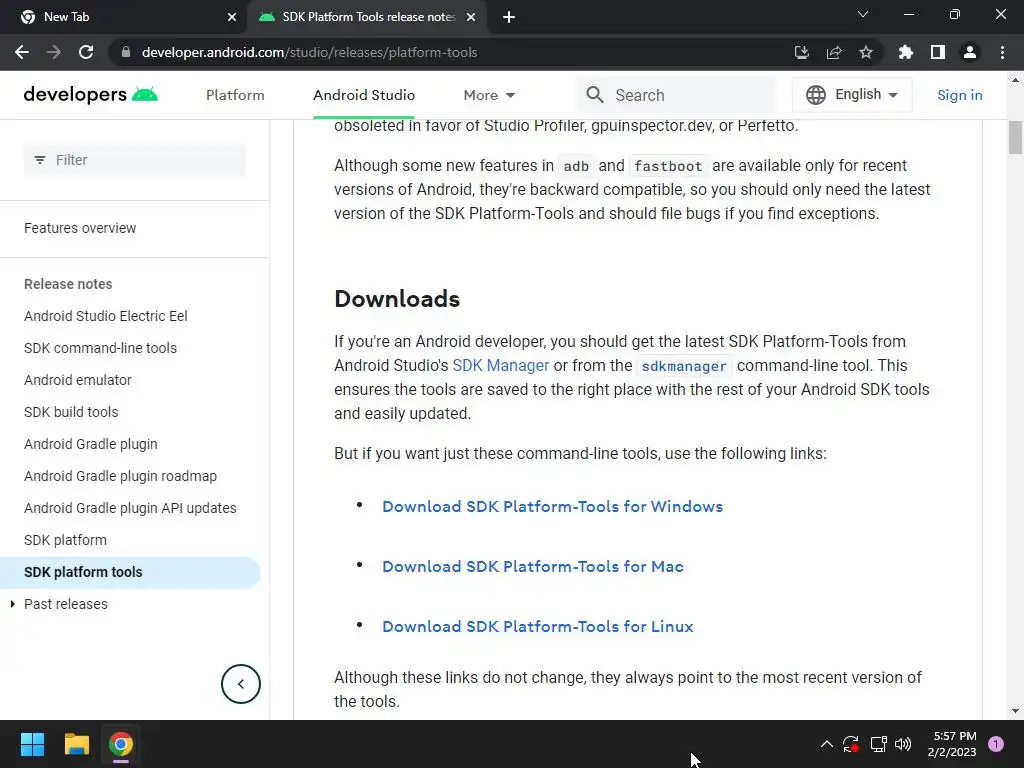The width and height of the screenshot is (1024, 768).
Task: Click the site padlock icon
Action: coord(126,52)
